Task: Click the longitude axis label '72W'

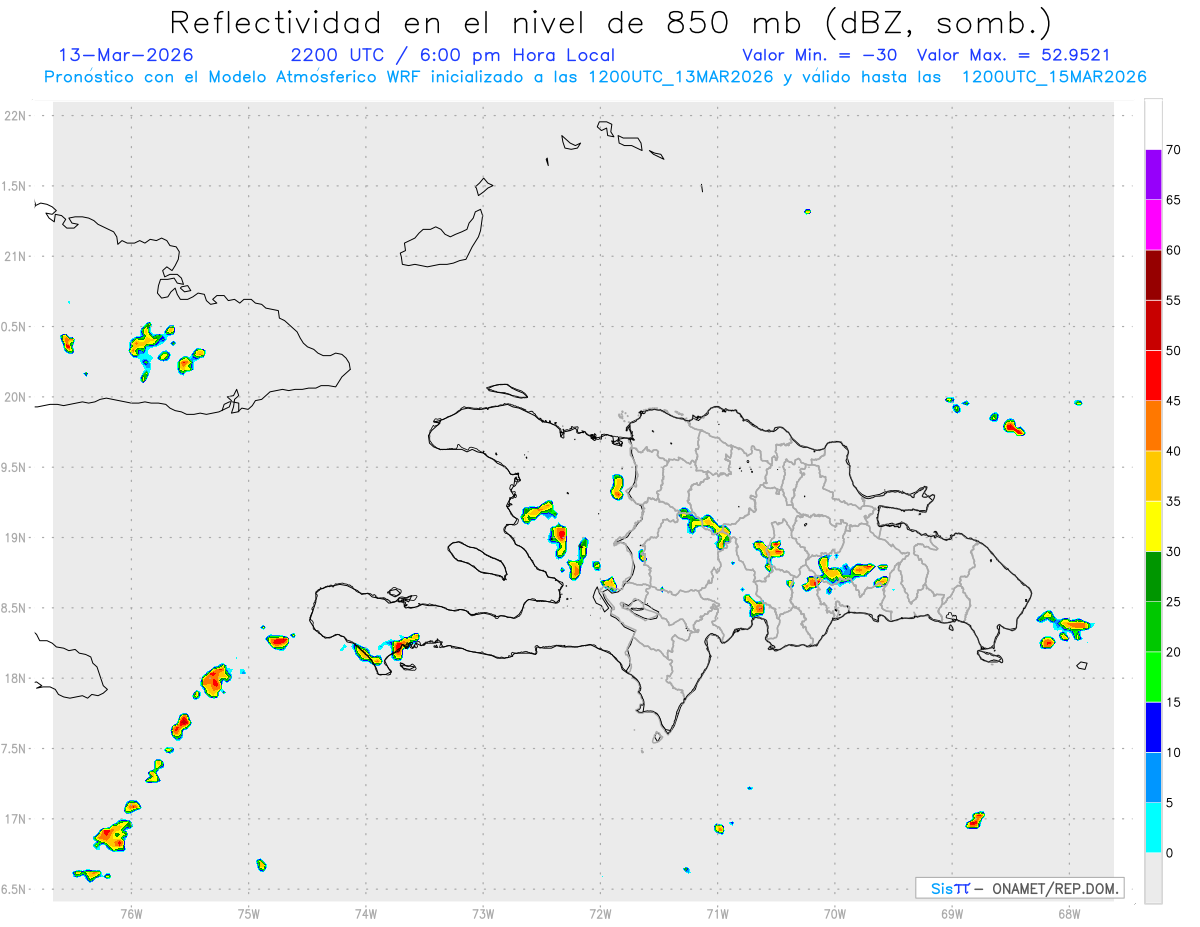Action: click(600, 913)
